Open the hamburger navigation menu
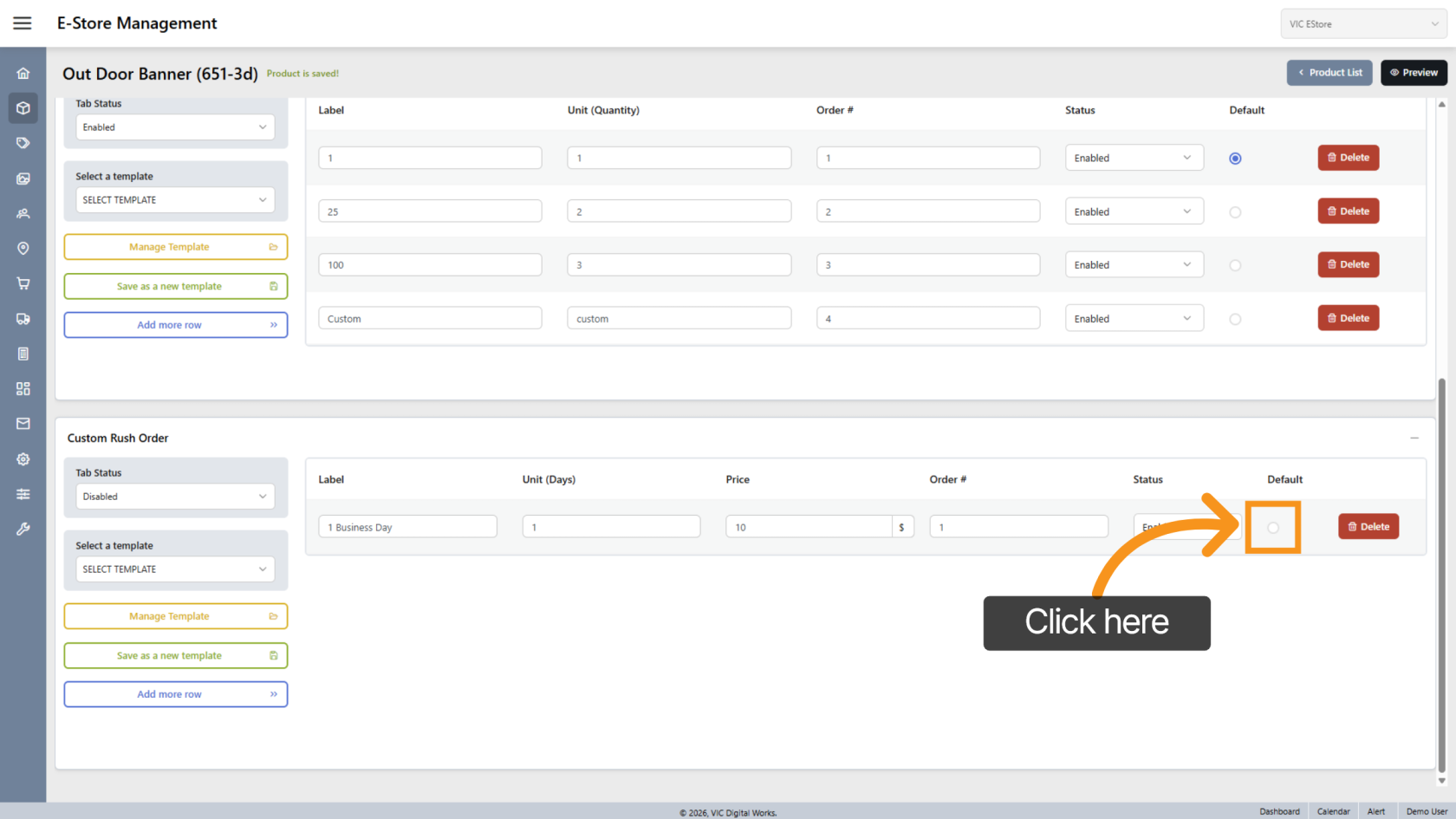Screen dimensions: 1456x819 point(23,23)
